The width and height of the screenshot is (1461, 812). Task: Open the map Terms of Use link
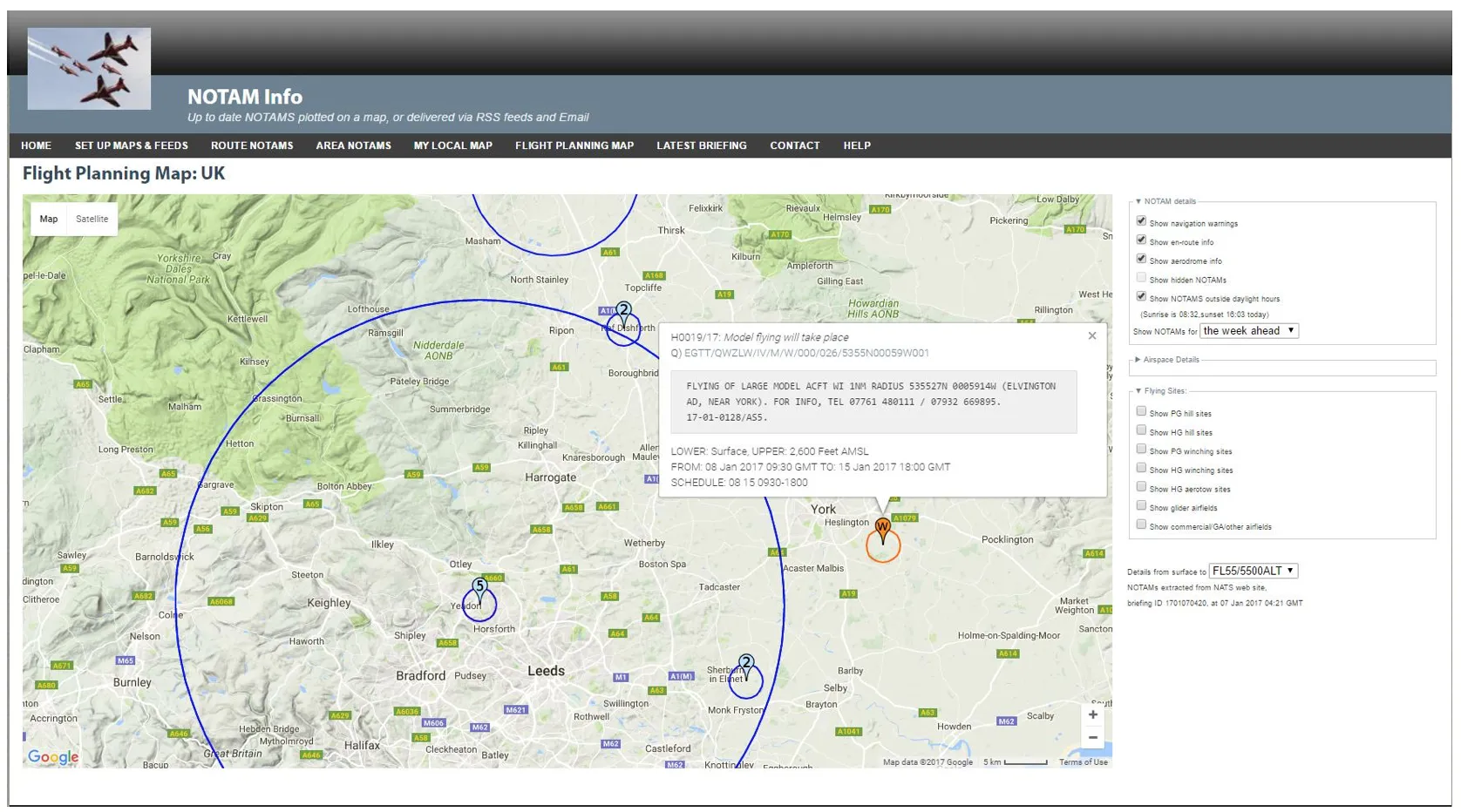[x=1084, y=762]
